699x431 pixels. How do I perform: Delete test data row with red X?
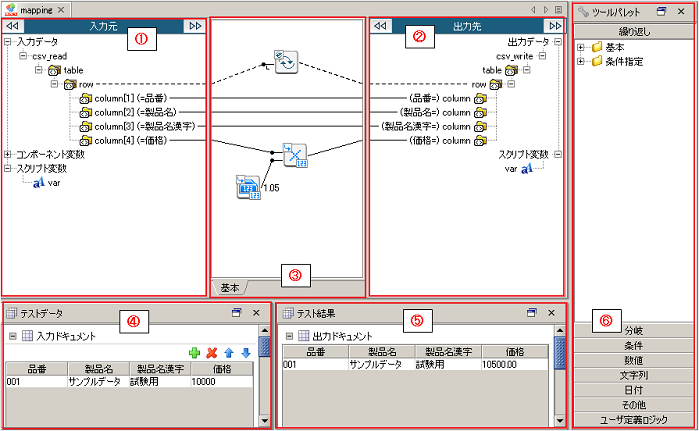[x=211, y=354]
